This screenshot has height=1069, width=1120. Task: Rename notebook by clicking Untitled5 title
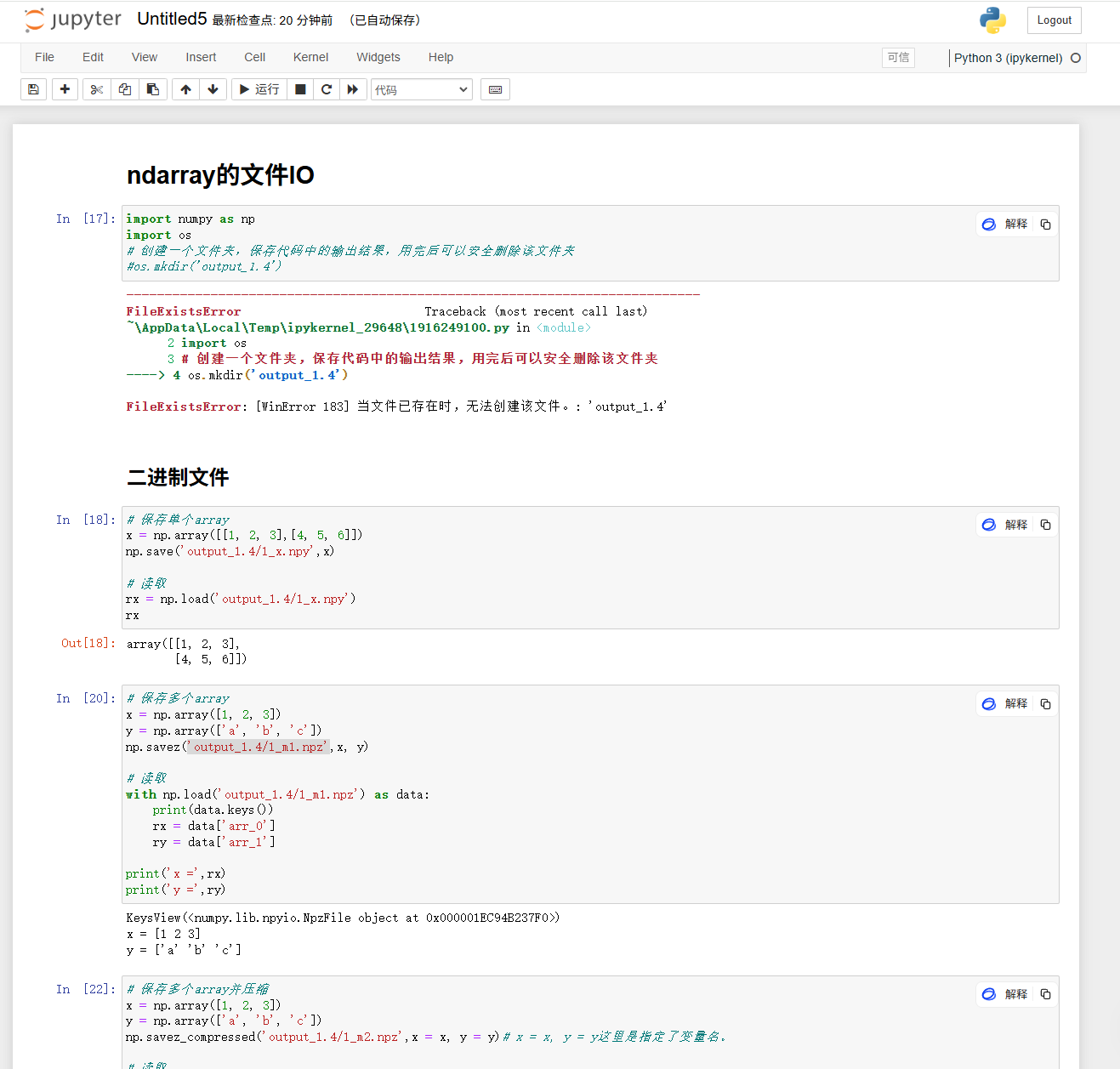point(171,18)
